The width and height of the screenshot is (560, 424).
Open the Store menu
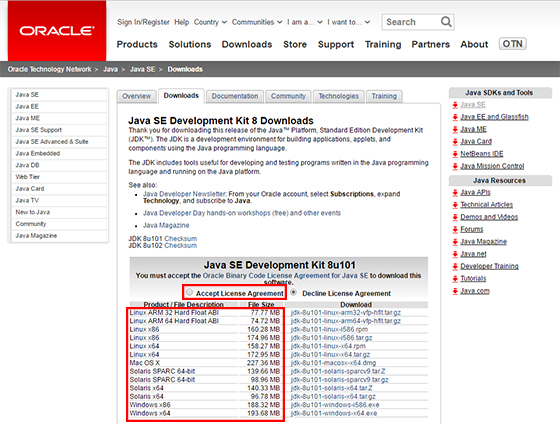coord(295,44)
